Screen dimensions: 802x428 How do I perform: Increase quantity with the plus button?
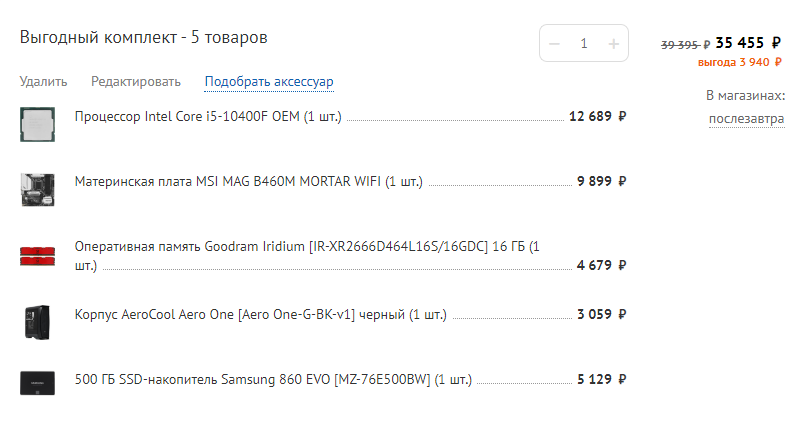pyautogui.click(x=613, y=44)
